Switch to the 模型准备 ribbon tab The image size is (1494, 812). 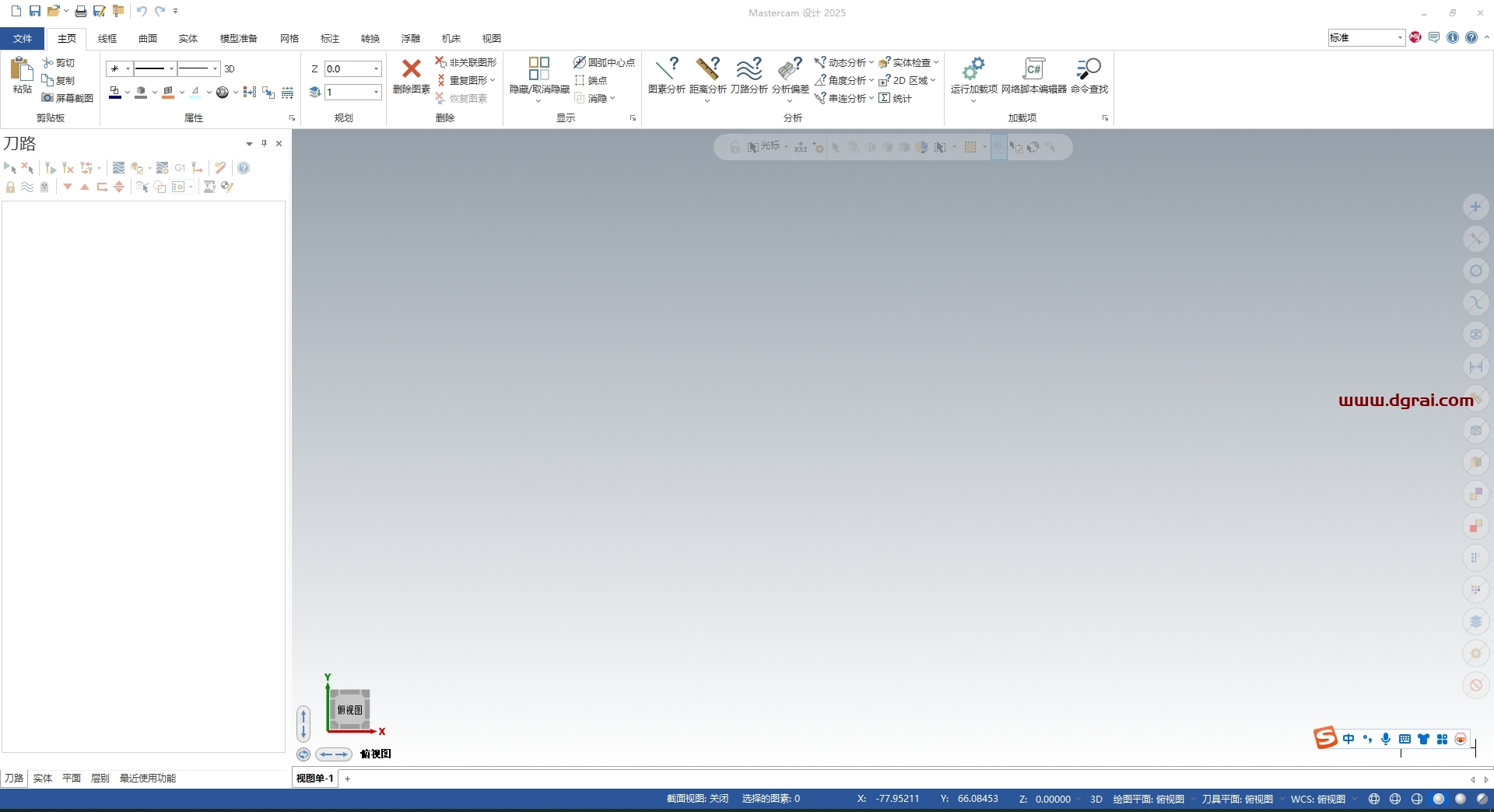pos(239,39)
